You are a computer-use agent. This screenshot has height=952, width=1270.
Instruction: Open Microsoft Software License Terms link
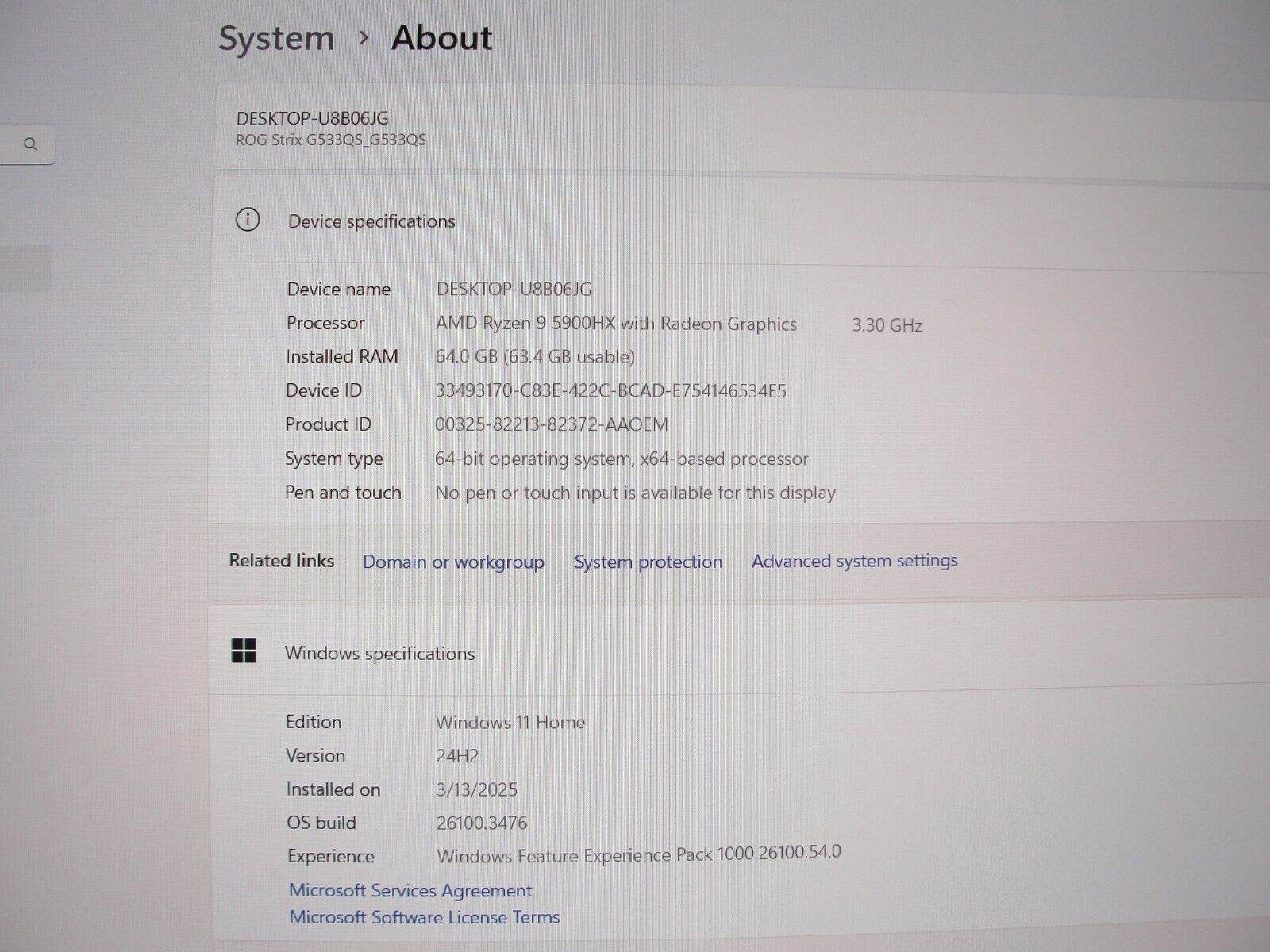425,917
